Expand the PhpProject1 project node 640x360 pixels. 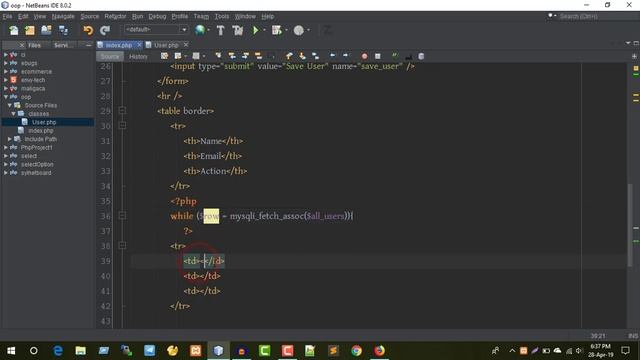5,147
